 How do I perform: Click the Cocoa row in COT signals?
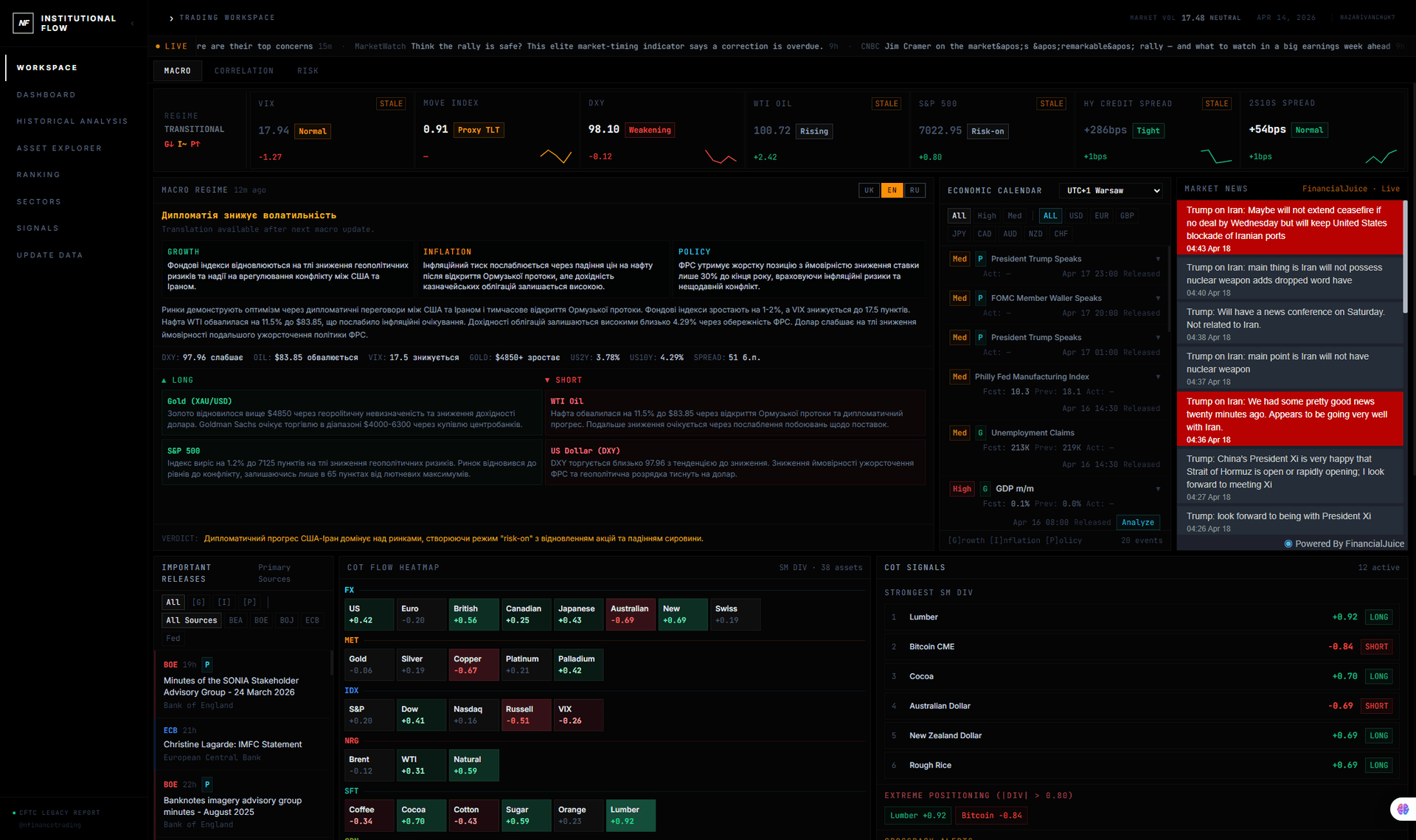(1142, 676)
